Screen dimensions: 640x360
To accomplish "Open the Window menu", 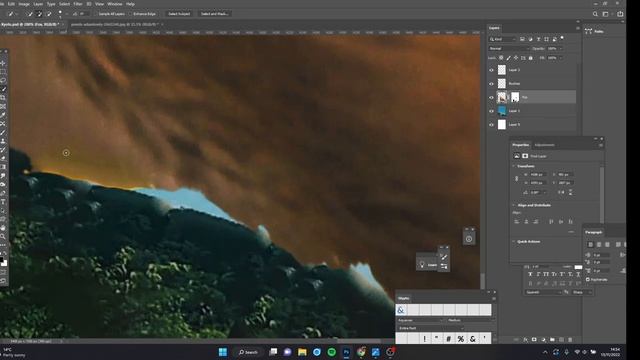I will pos(115,4).
